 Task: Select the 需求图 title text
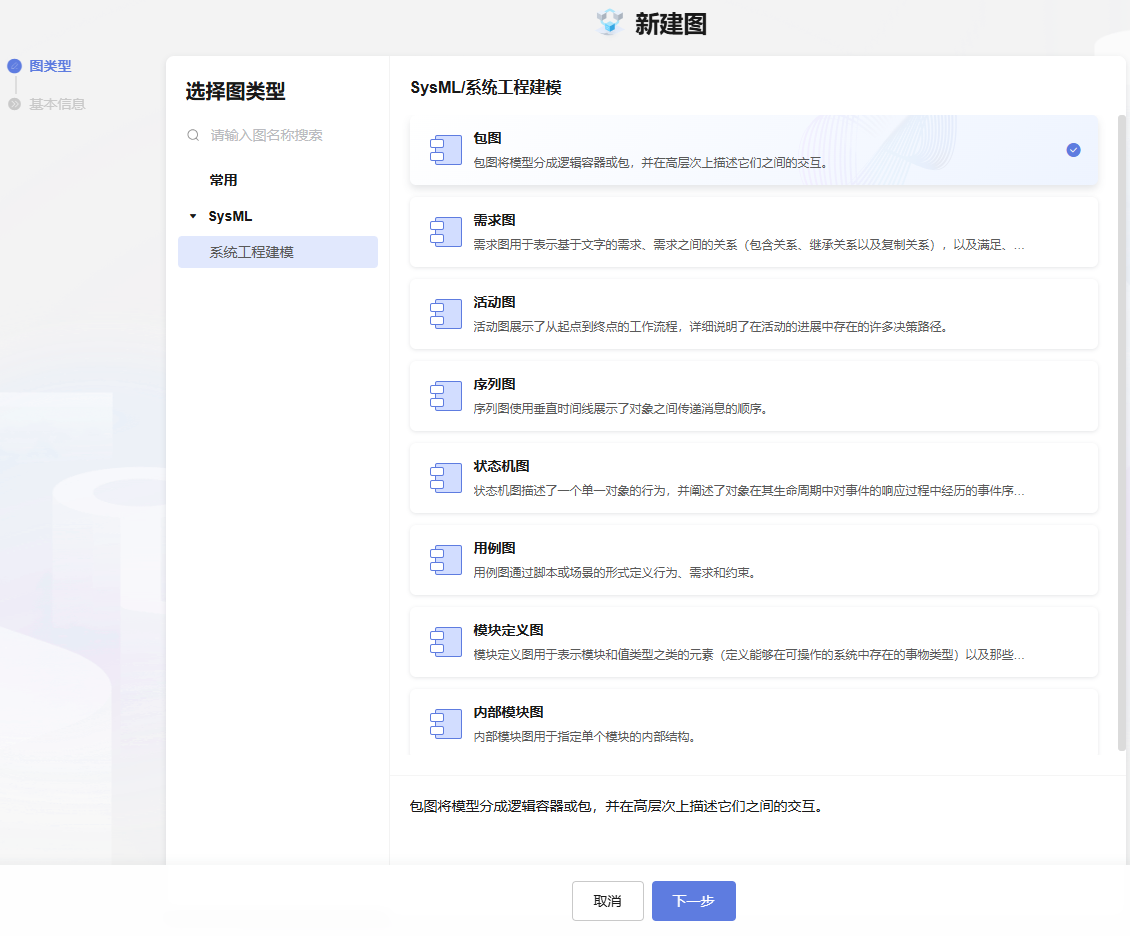pos(494,220)
